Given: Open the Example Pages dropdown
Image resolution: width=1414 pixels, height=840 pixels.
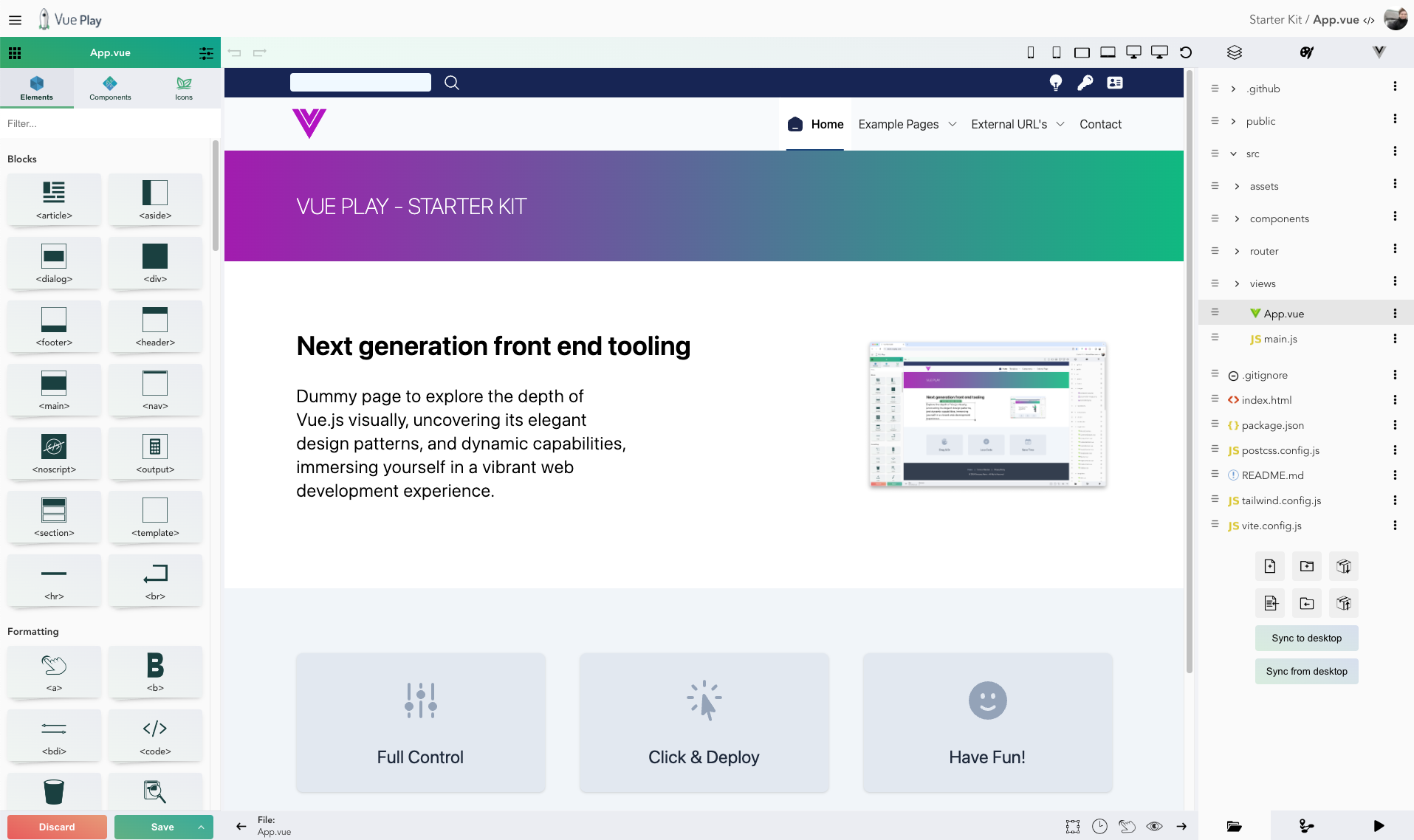Looking at the screenshot, I should pyautogui.click(x=907, y=124).
